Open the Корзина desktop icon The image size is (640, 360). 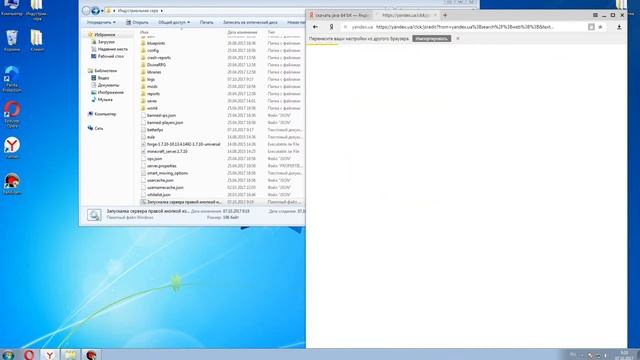tap(12, 40)
